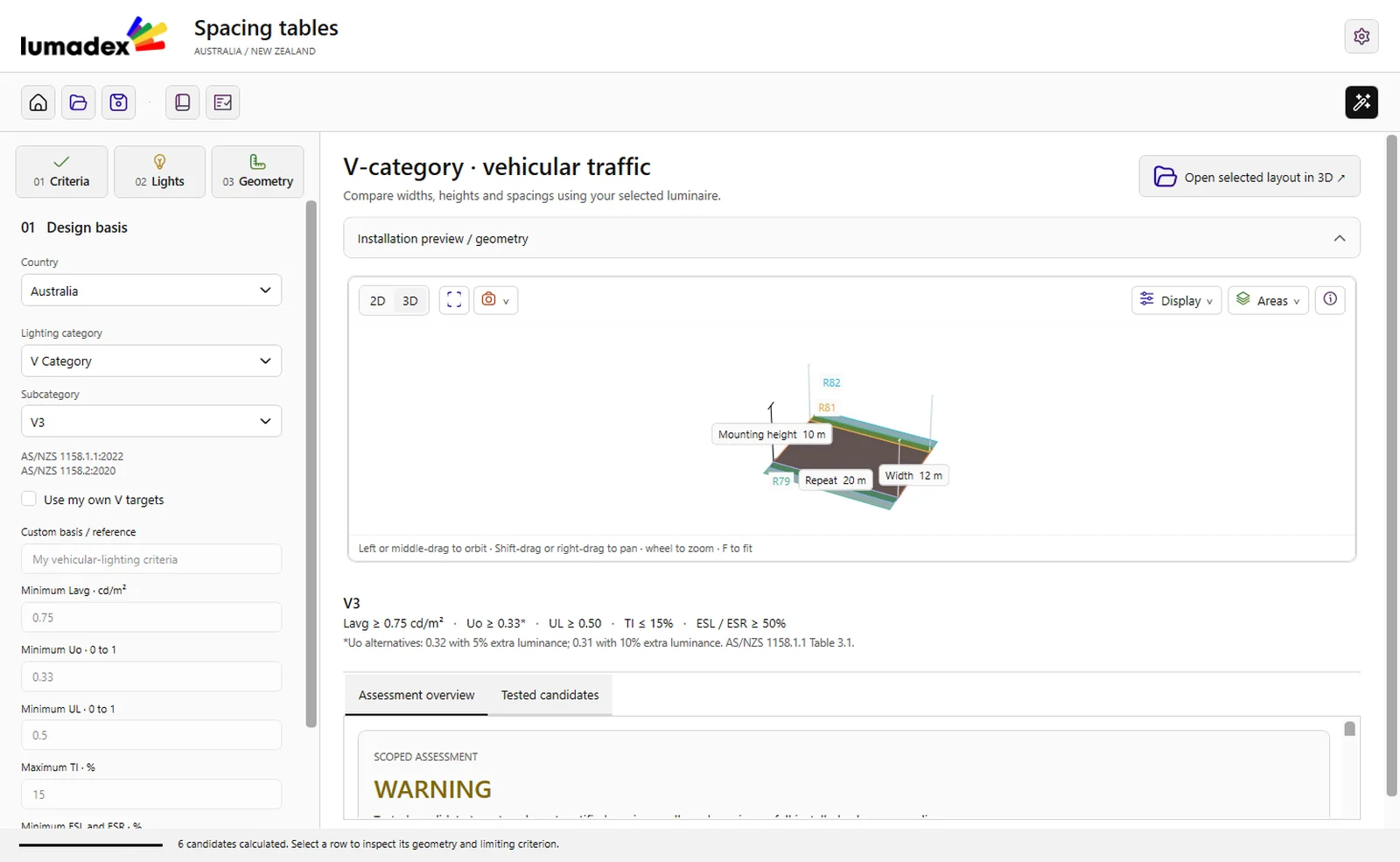Click the WARNING assessment heading
This screenshot has height=862, width=1400.
(x=432, y=789)
